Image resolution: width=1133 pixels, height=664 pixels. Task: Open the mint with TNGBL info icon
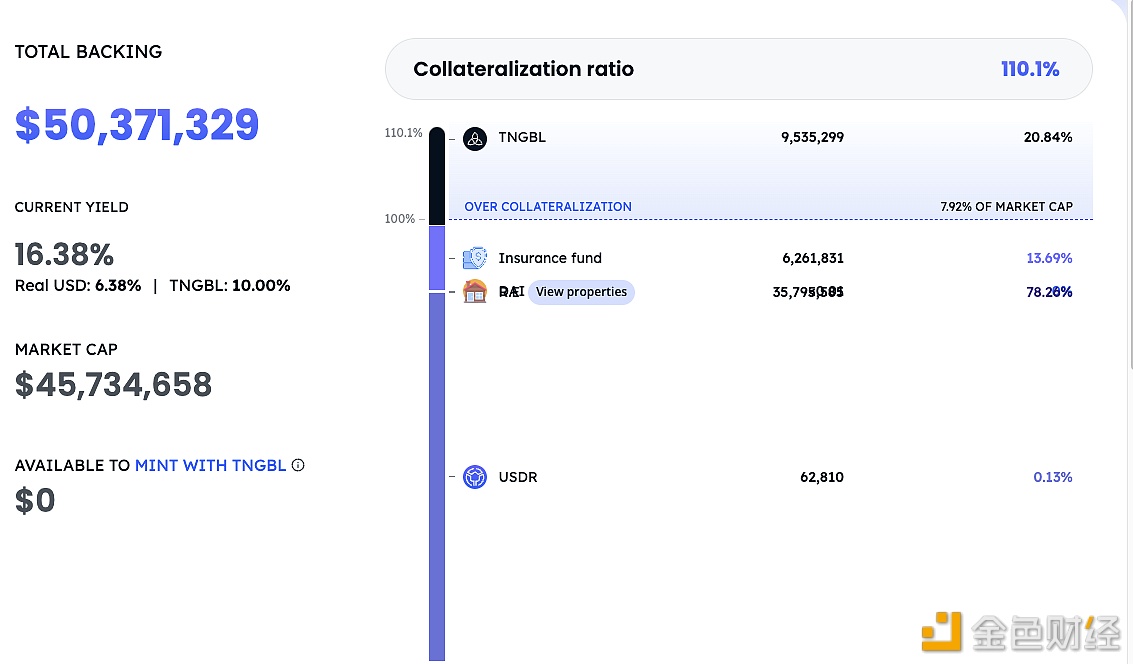click(x=298, y=465)
